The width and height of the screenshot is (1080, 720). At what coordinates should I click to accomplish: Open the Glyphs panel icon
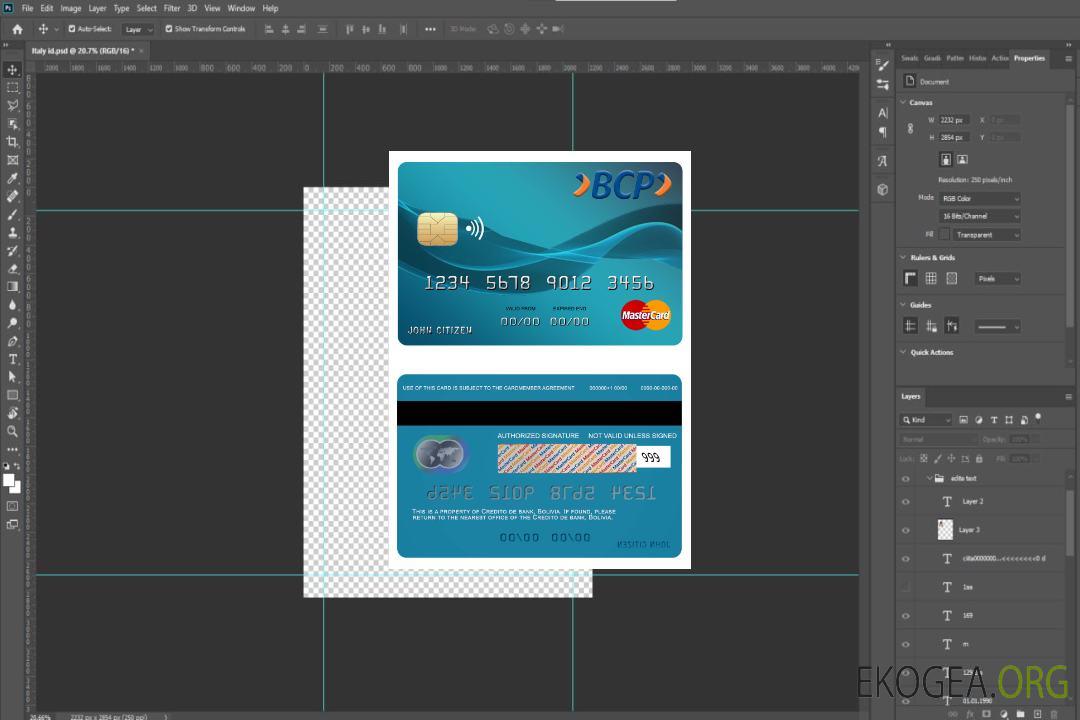[x=882, y=161]
